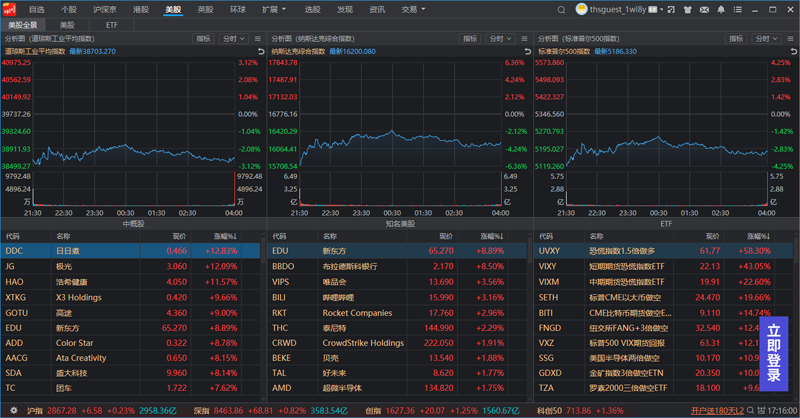
Task: Click the 指标 button on Nasdaq chart
Action: point(470,39)
